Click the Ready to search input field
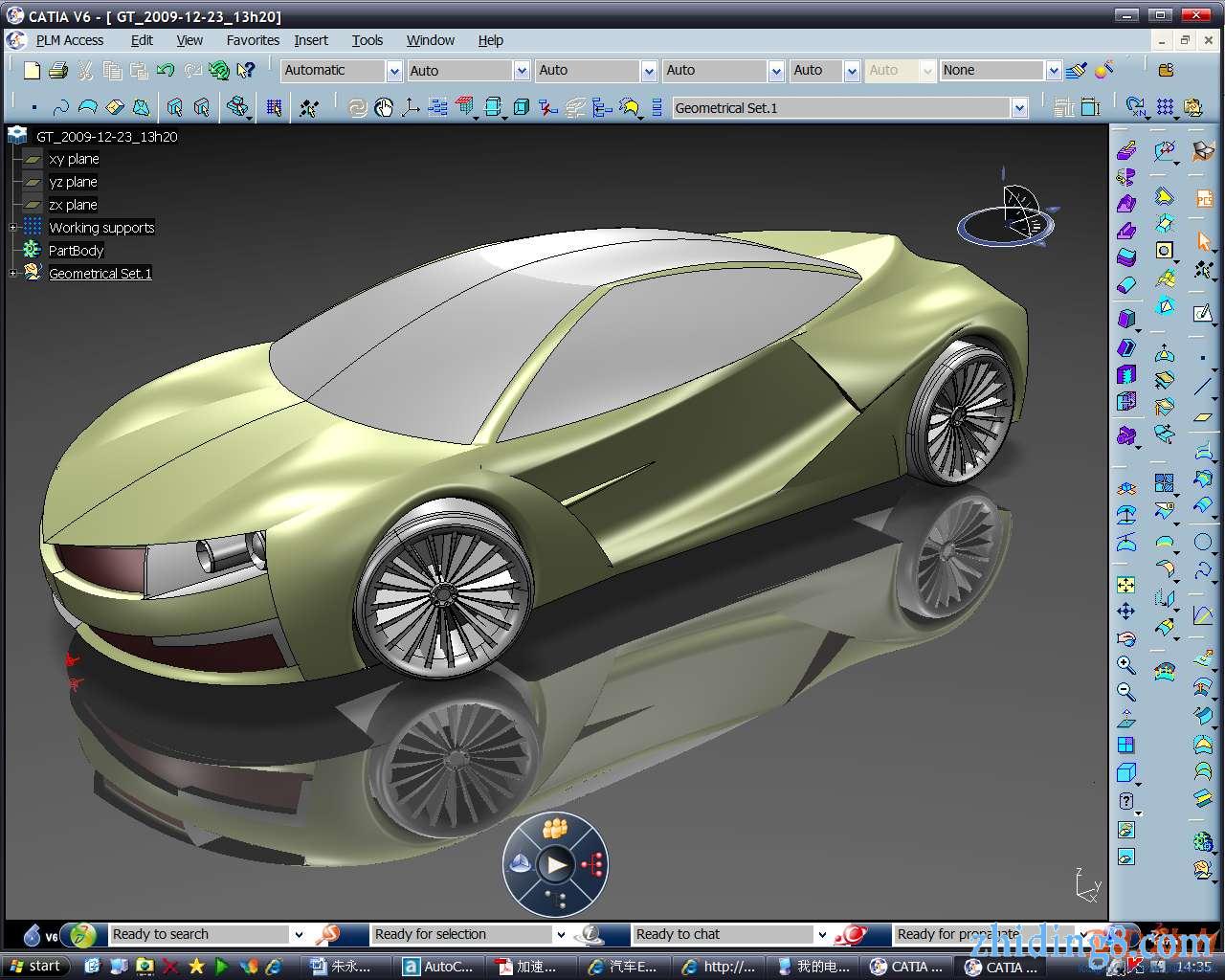This screenshot has height=980, width=1225. tap(198, 934)
